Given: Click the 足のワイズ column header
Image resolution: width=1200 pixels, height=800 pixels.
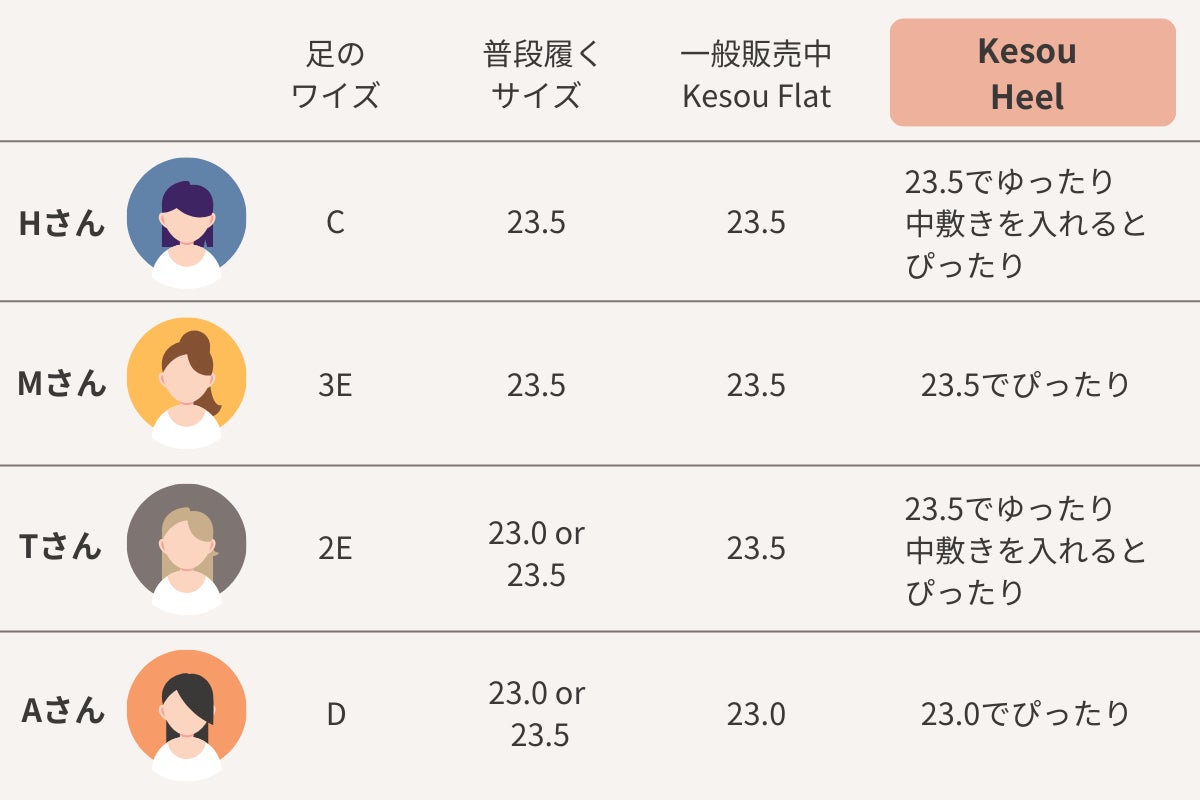Looking at the screenshot, I should point(335,74).
